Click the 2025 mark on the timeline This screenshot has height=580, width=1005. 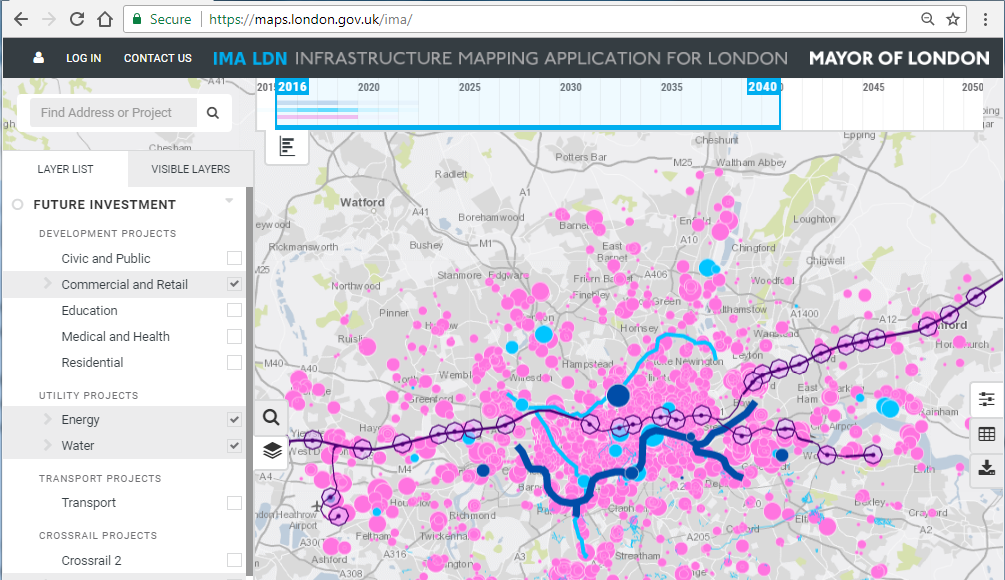coord(470,87)
